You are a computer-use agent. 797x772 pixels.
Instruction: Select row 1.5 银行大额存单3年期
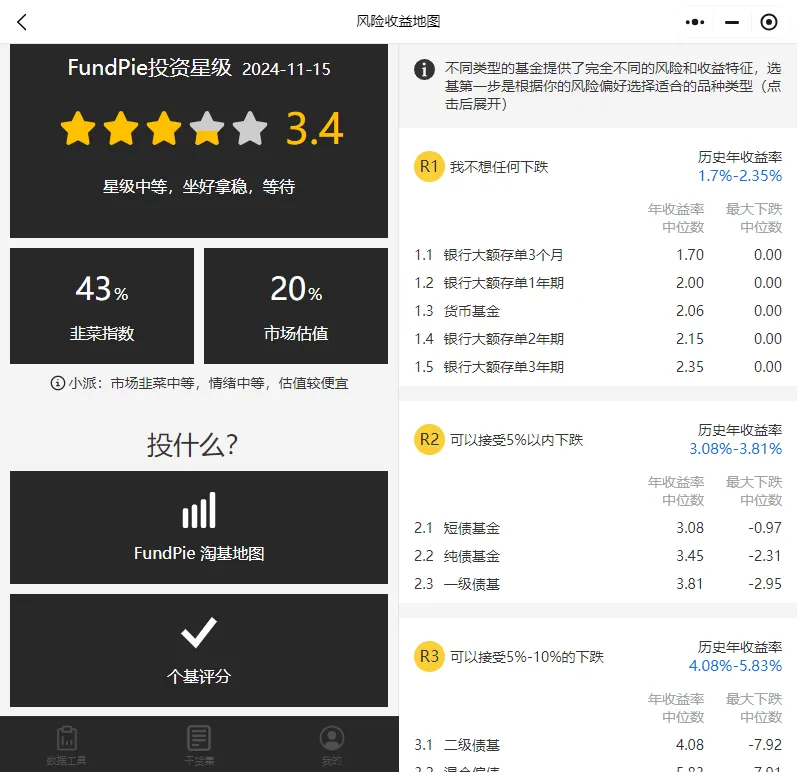pyautogui.click(x=598, y=366)
